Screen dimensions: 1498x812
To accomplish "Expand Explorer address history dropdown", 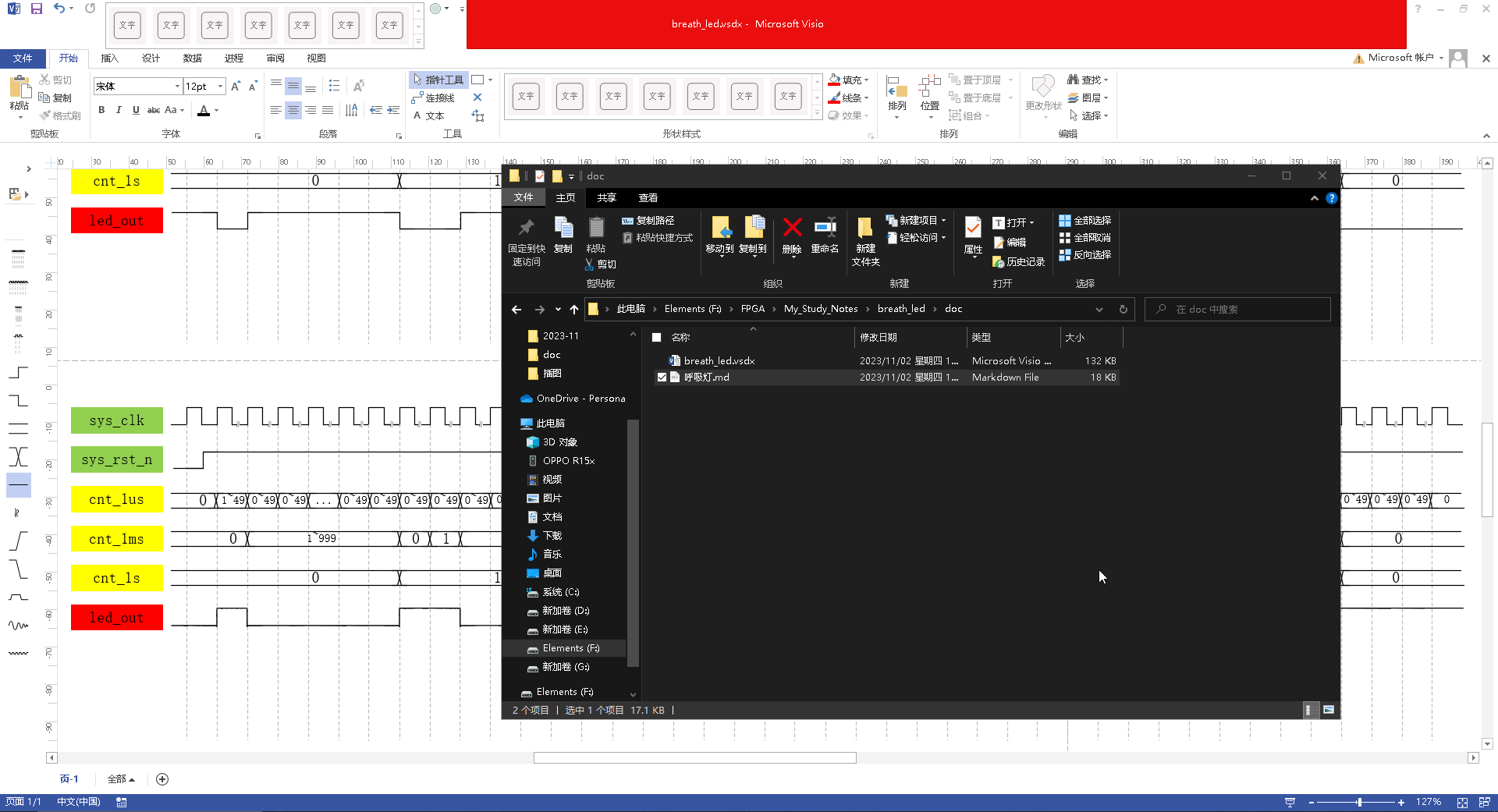I will pos(1099,310).
